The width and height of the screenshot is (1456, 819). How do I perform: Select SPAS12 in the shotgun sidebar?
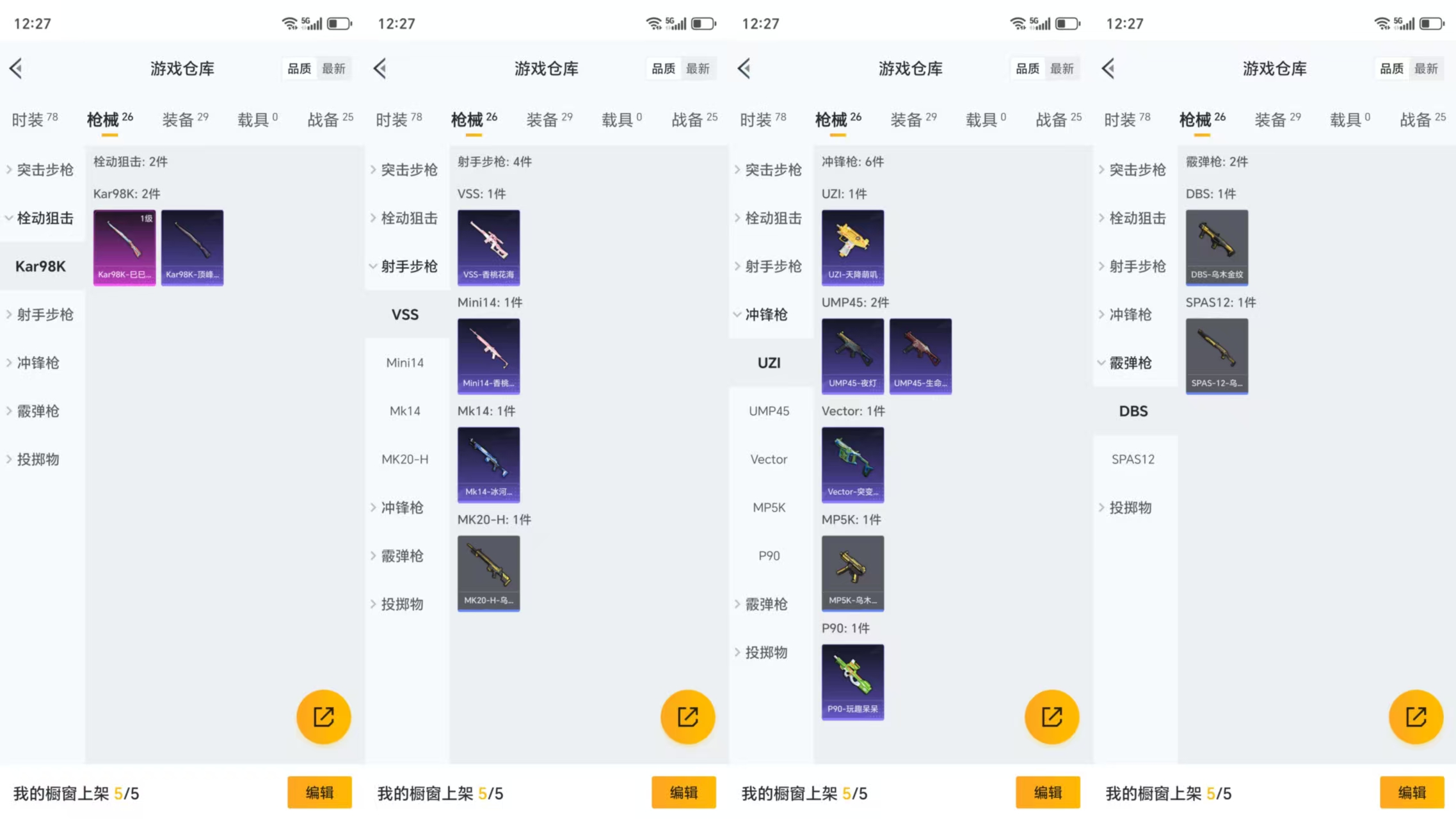(x=1133, y=459)
